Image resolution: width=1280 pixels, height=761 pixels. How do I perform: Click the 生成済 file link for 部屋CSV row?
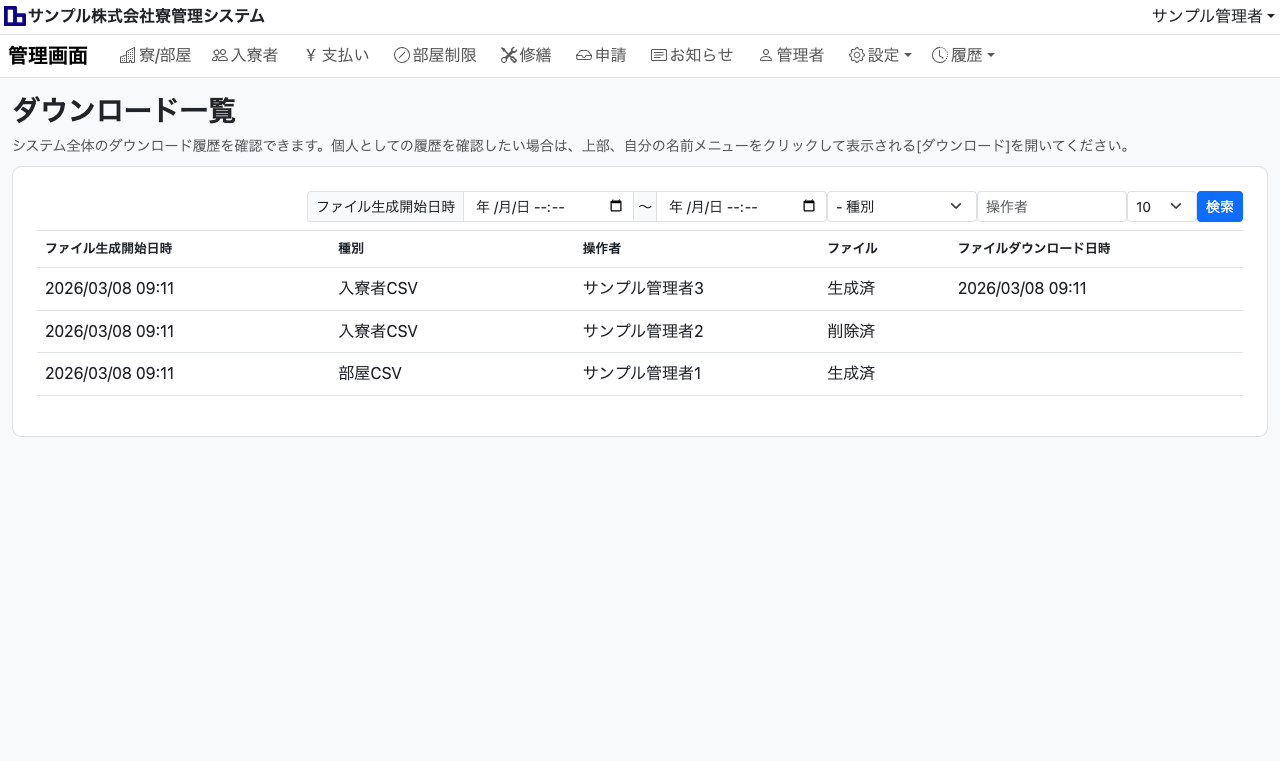click(851, 373)
